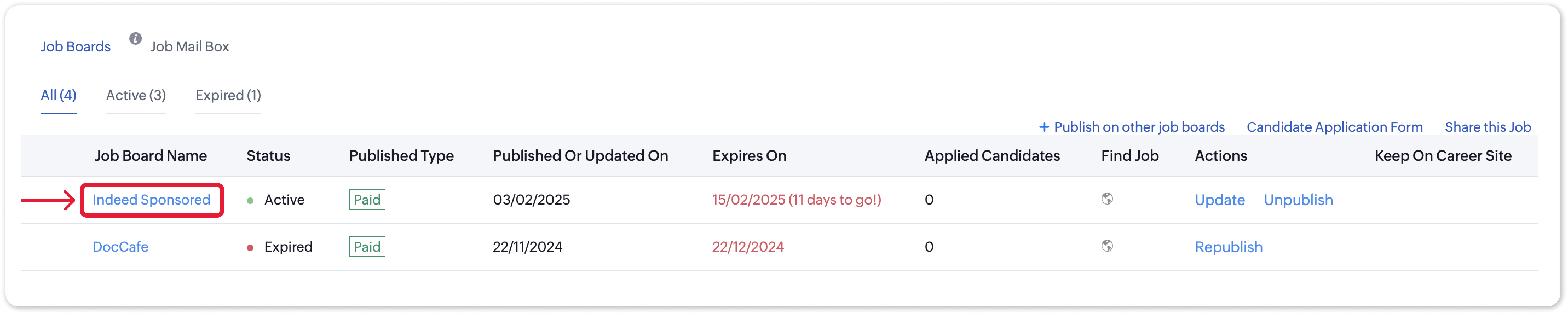Screen dimensions: 1568x314
Task: Filter by Expired (1) job boards
Action: (x=228, y=95)
